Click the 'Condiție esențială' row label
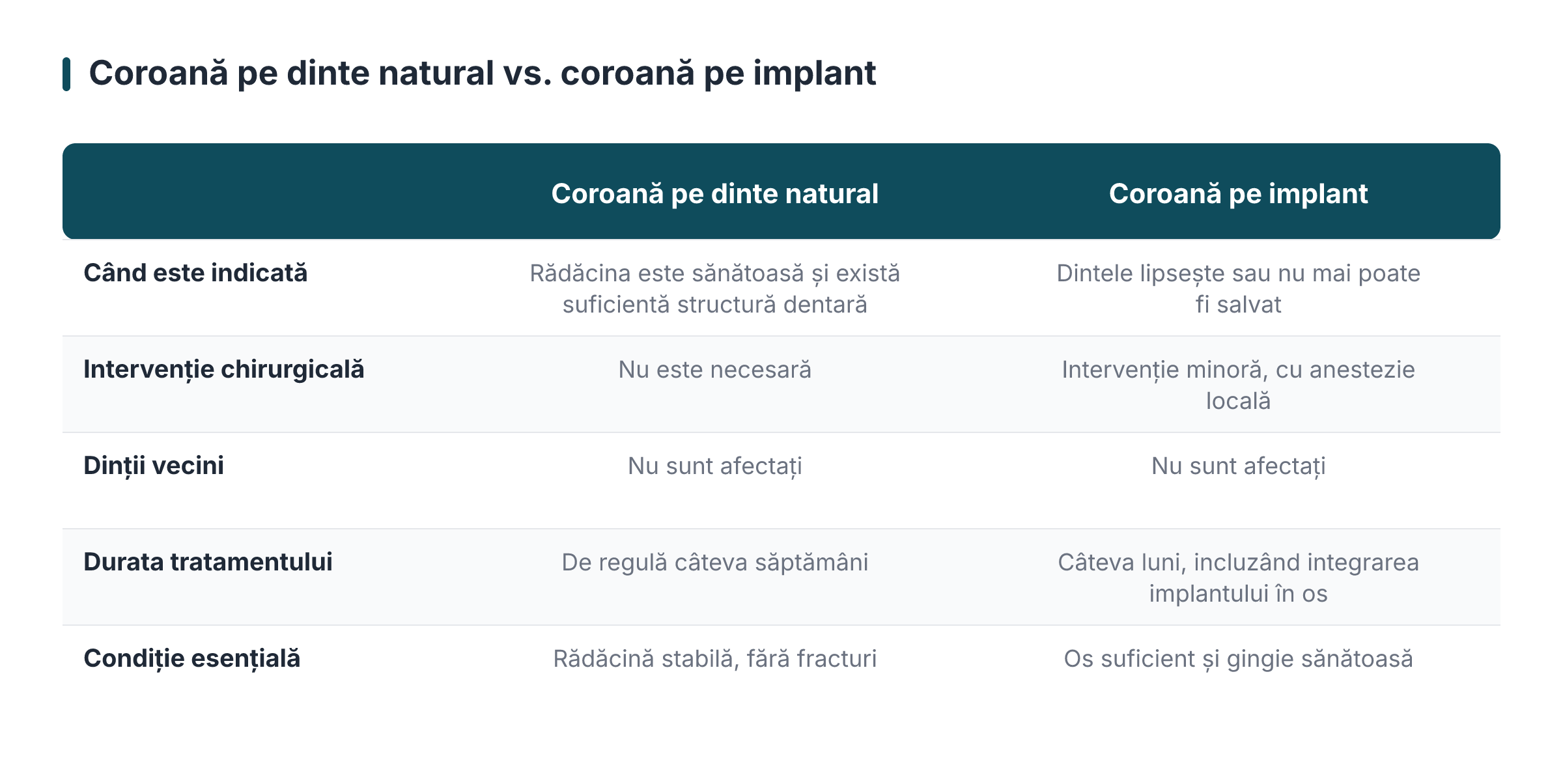 tap(192, 659)
